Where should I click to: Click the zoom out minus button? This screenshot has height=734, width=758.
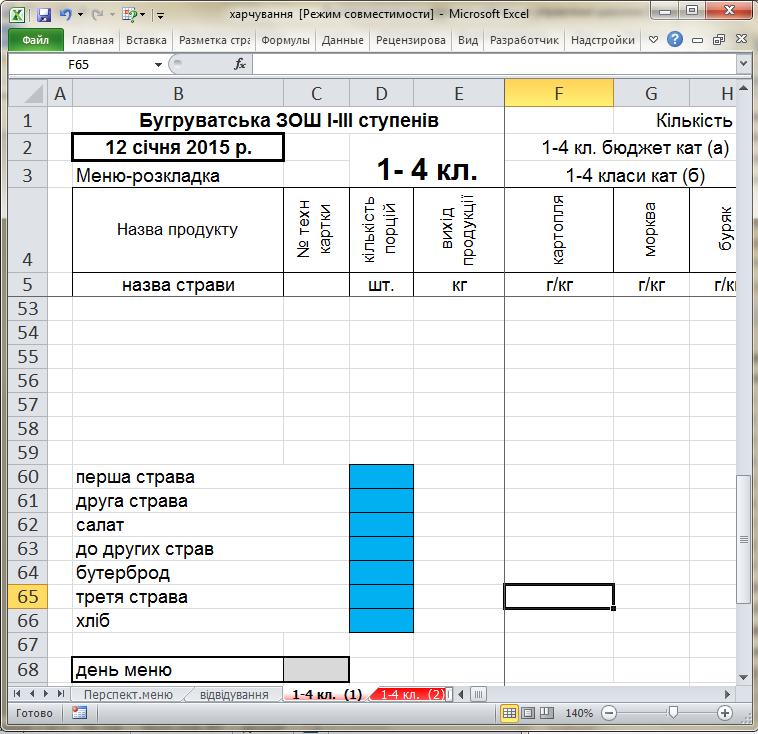(609, 713)
